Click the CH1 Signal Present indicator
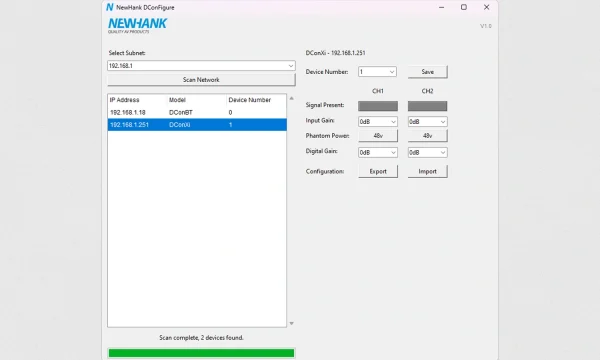 point(378,106)
